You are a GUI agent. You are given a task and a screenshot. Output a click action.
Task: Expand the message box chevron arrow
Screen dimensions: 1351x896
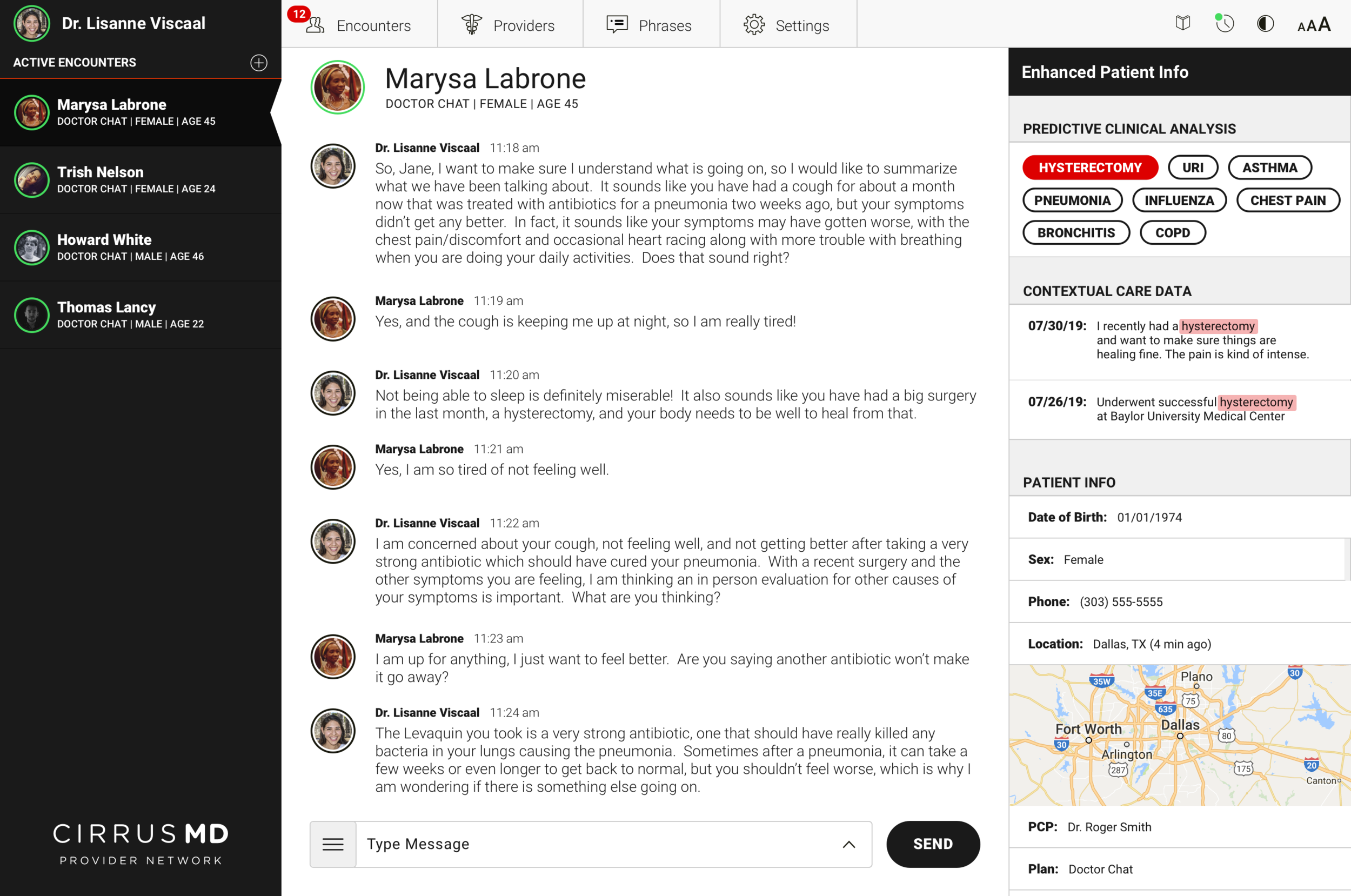(849, 844)
